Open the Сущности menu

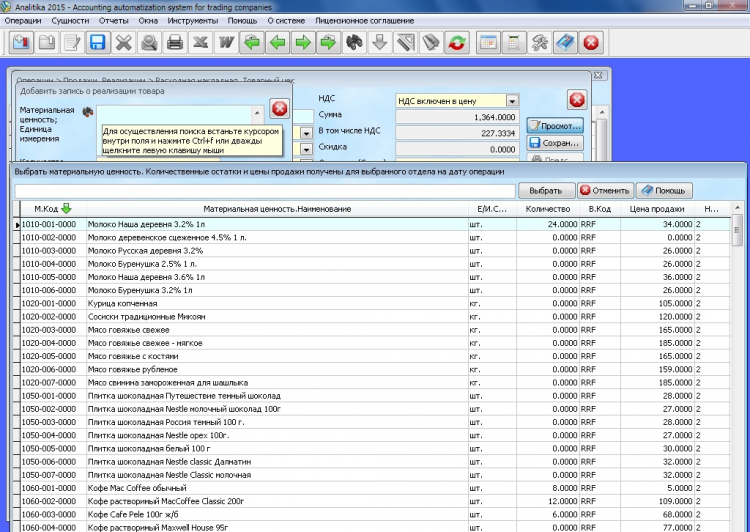70,21
